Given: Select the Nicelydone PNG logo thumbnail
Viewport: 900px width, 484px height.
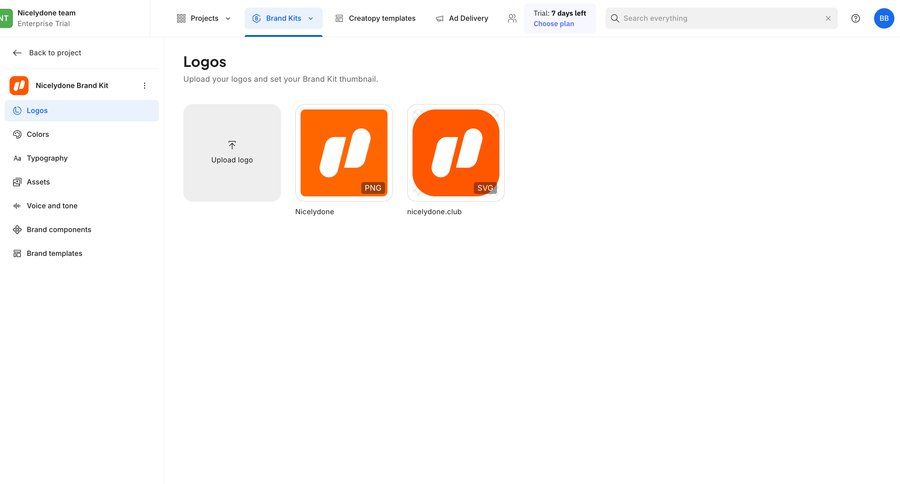Looking at the screenshot, I should pyautogui.click(x=344, y=153).
